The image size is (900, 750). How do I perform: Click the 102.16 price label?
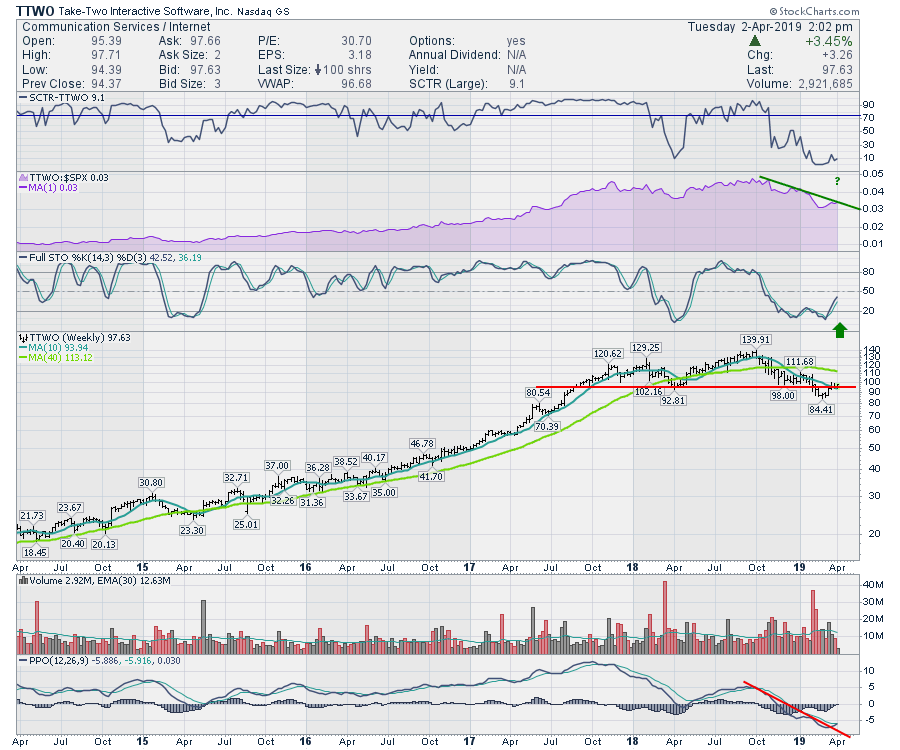tap(648, 392)
